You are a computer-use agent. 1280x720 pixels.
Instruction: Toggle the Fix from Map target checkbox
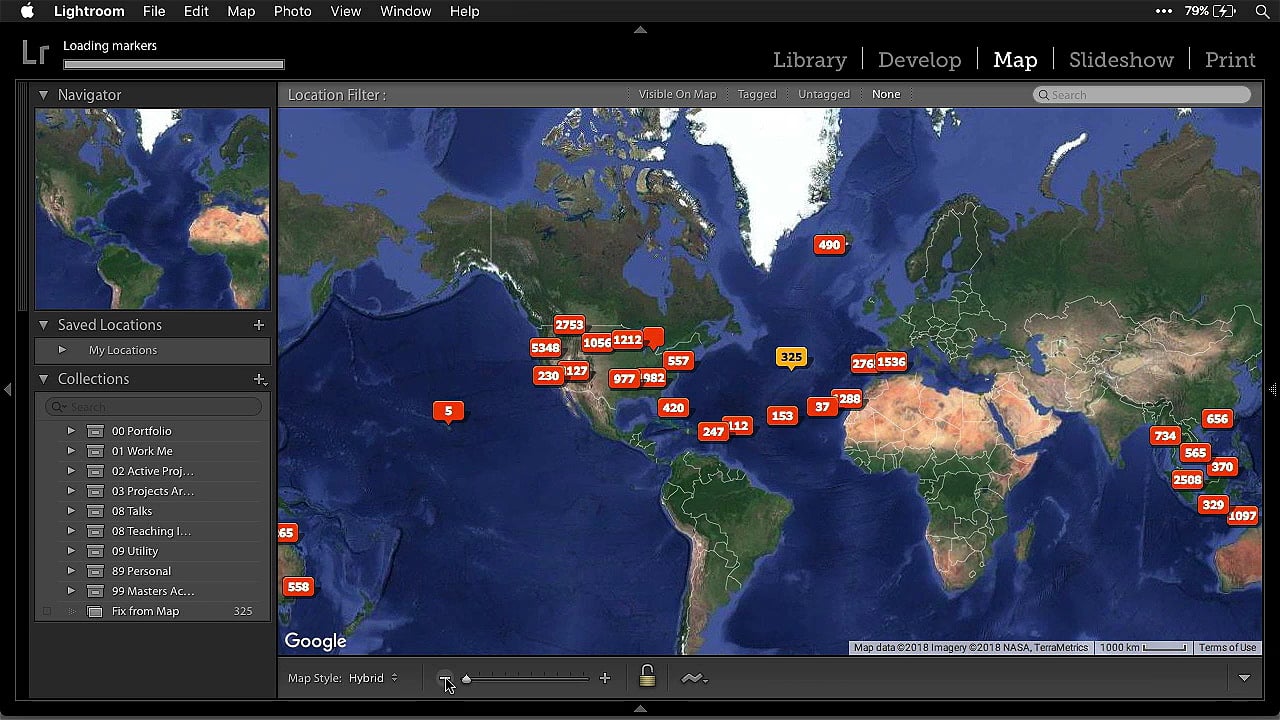pyautogui.click(x=46, y=611)
